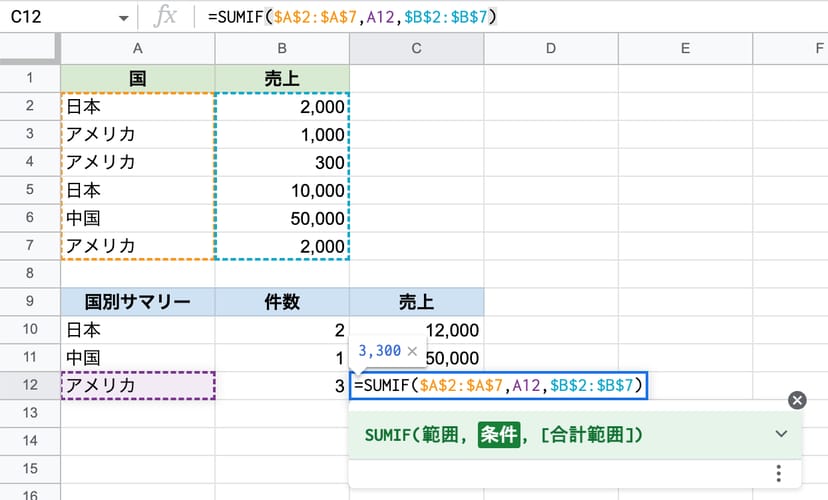
Task: Expand the SUMIF function help details
Action: (782, 434)
